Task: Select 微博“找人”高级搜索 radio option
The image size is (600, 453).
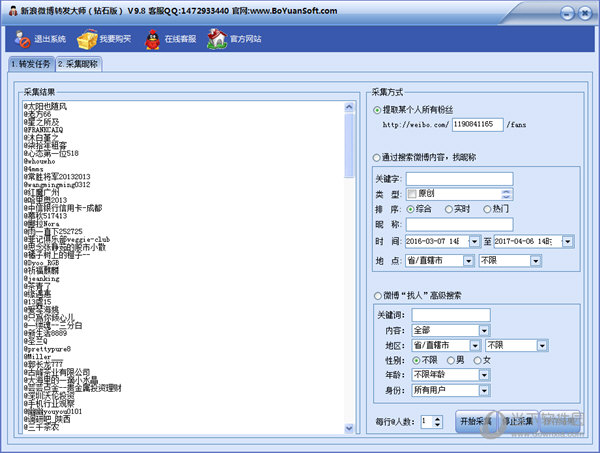Action: (378, 296)
